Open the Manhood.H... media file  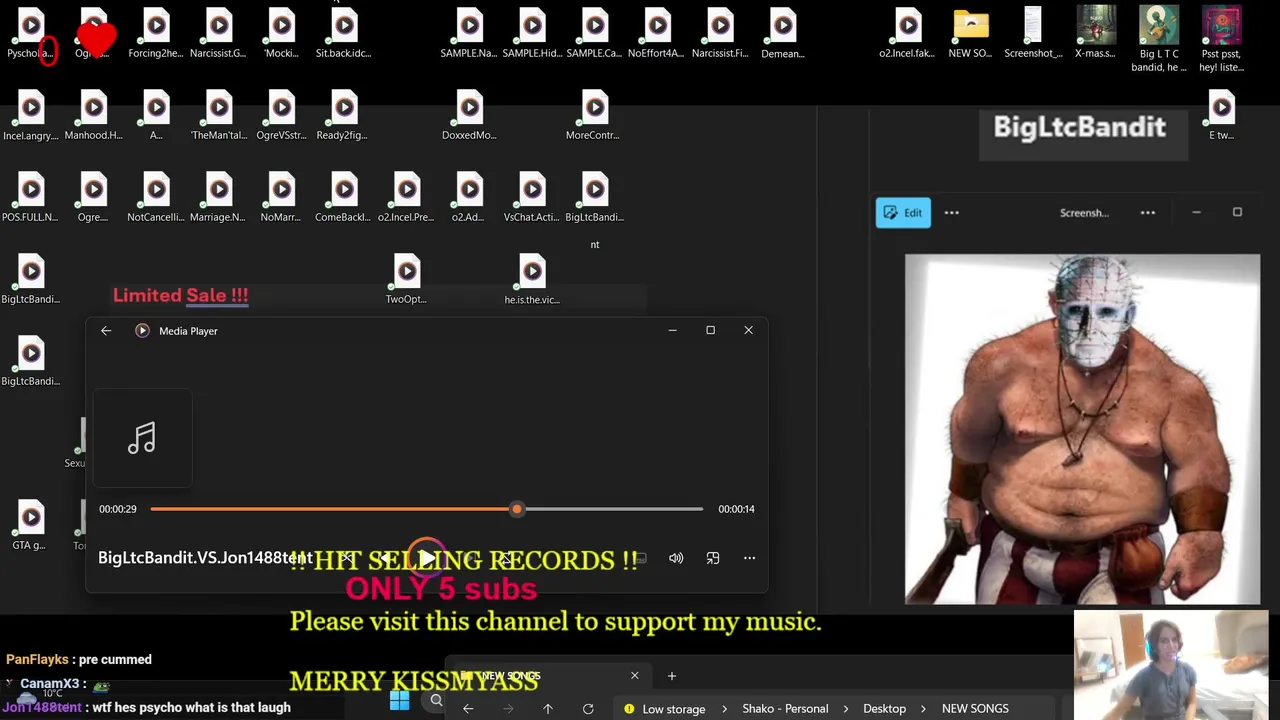tap(93, 116)
